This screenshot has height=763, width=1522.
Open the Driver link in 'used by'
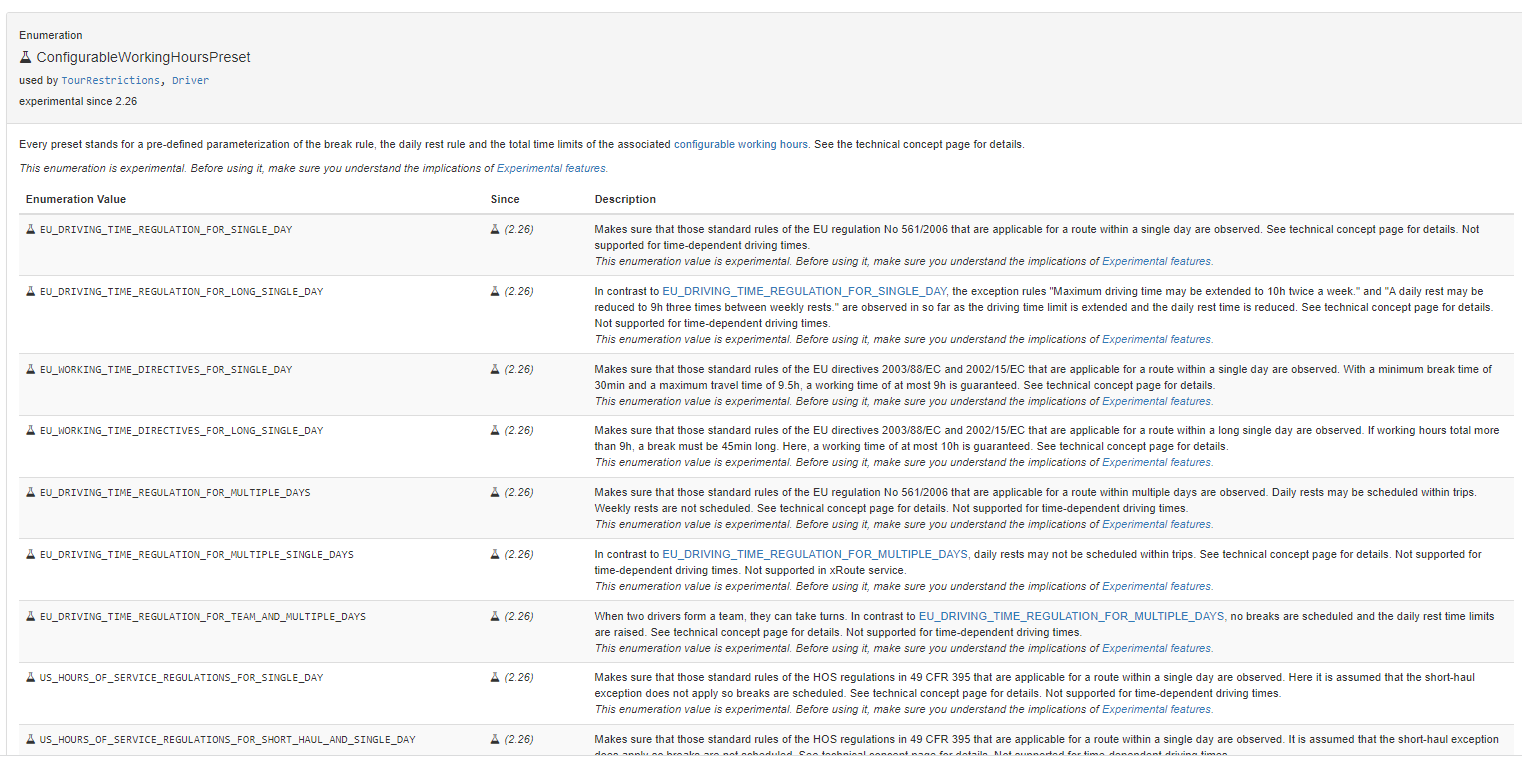[190, 80]
